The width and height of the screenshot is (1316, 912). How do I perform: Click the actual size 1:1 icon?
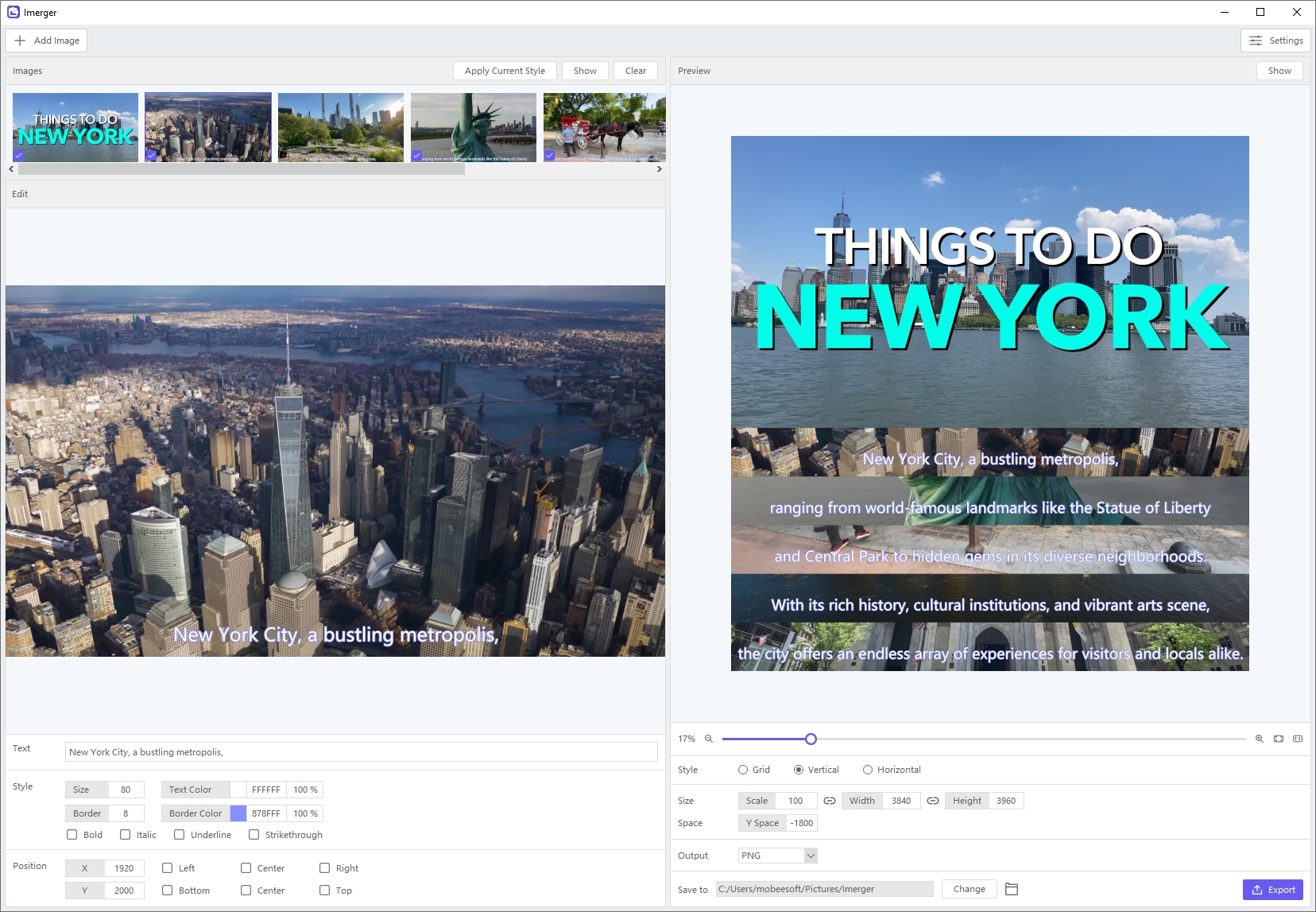coord(1298,739)
